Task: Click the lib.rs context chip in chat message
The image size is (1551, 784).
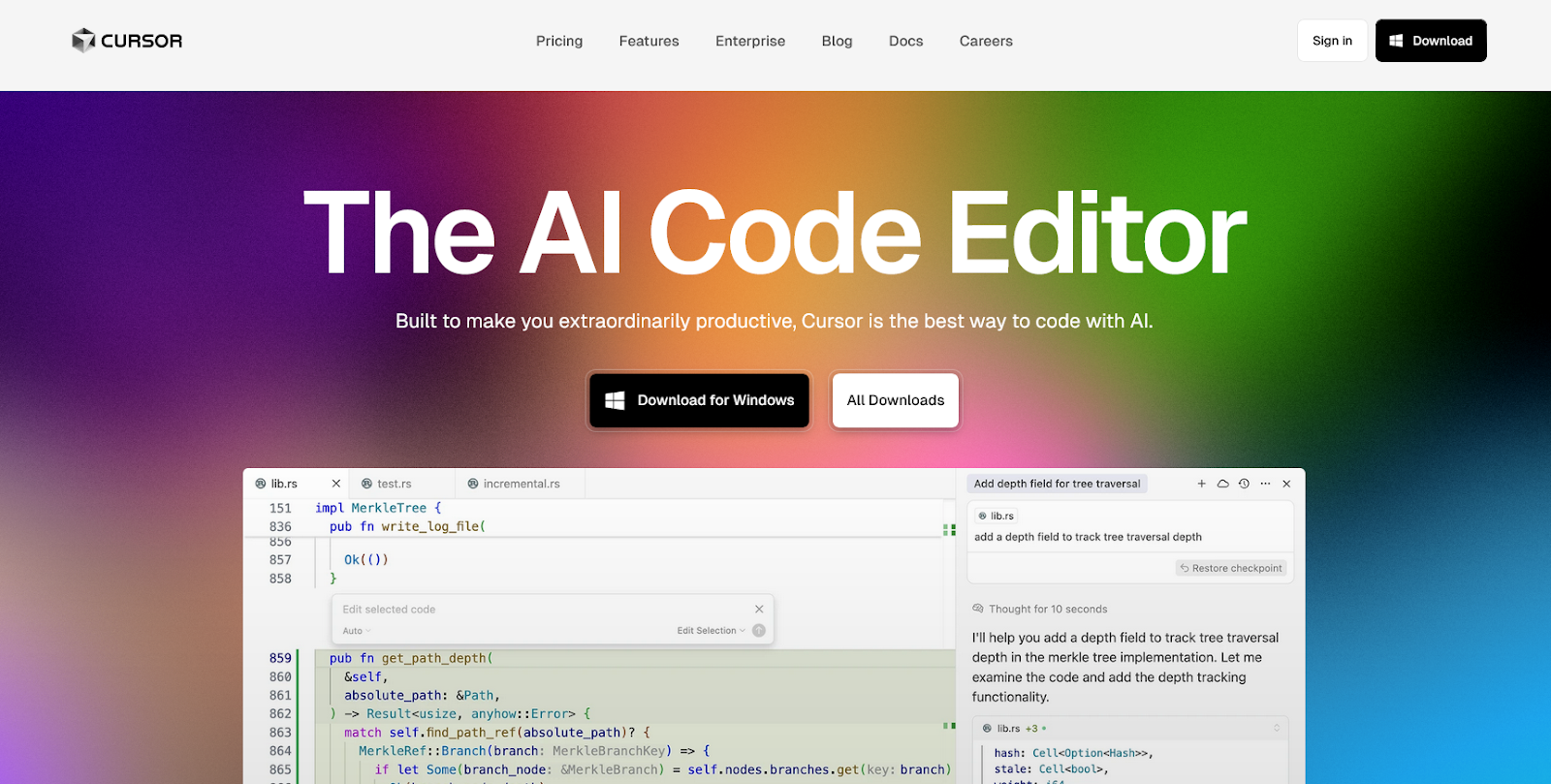Action: (996, 516)
